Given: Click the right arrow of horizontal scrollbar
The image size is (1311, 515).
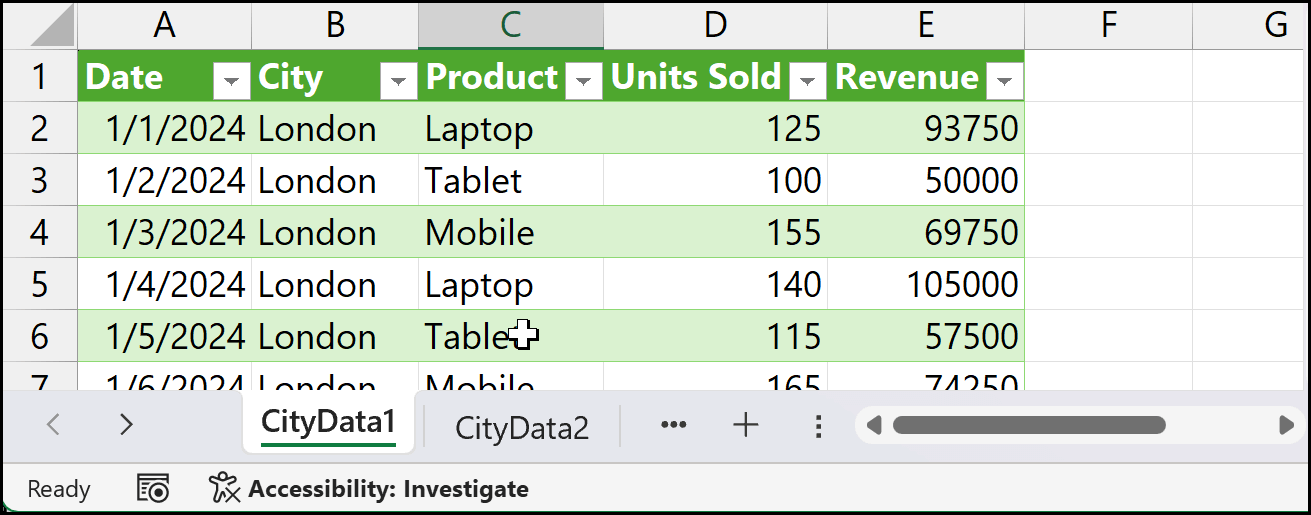Looking at the screenshot, I should 1287,426.
